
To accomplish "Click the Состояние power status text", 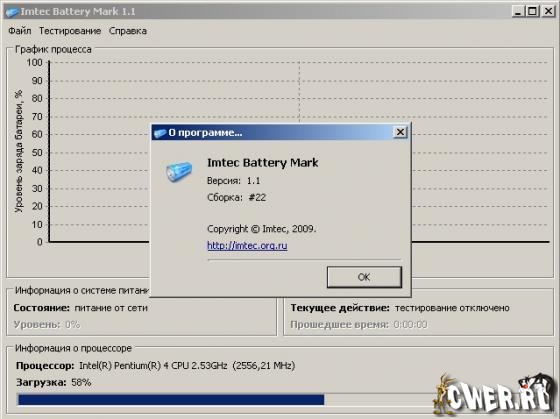I will point(80,308).
